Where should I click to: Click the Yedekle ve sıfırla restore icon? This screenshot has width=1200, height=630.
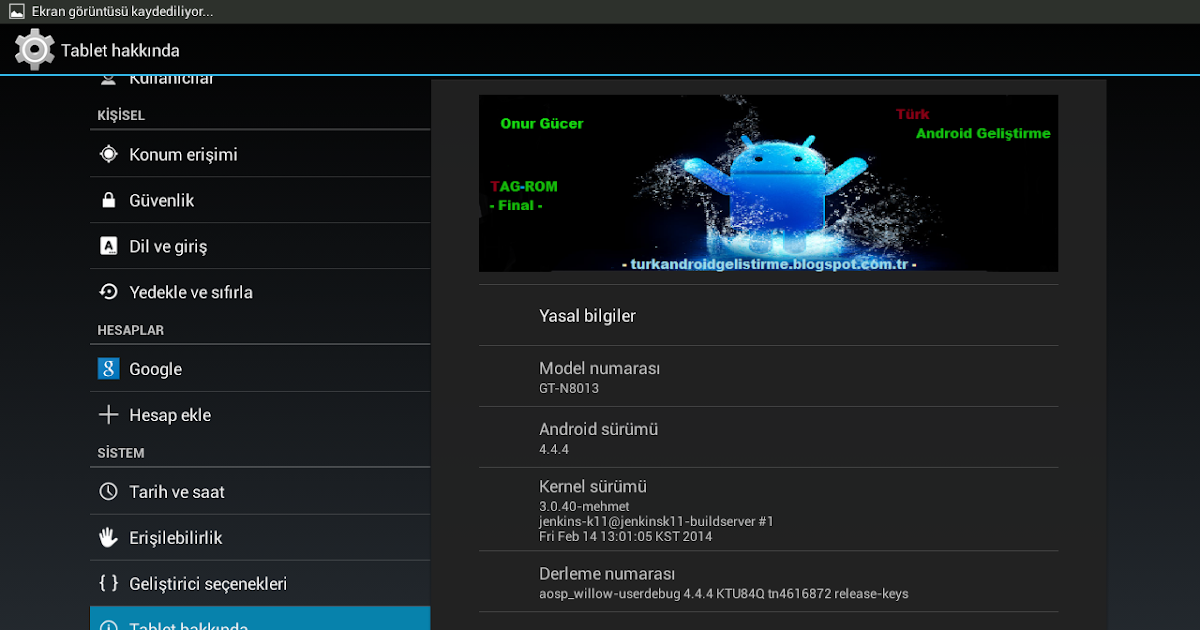(109, 292)
